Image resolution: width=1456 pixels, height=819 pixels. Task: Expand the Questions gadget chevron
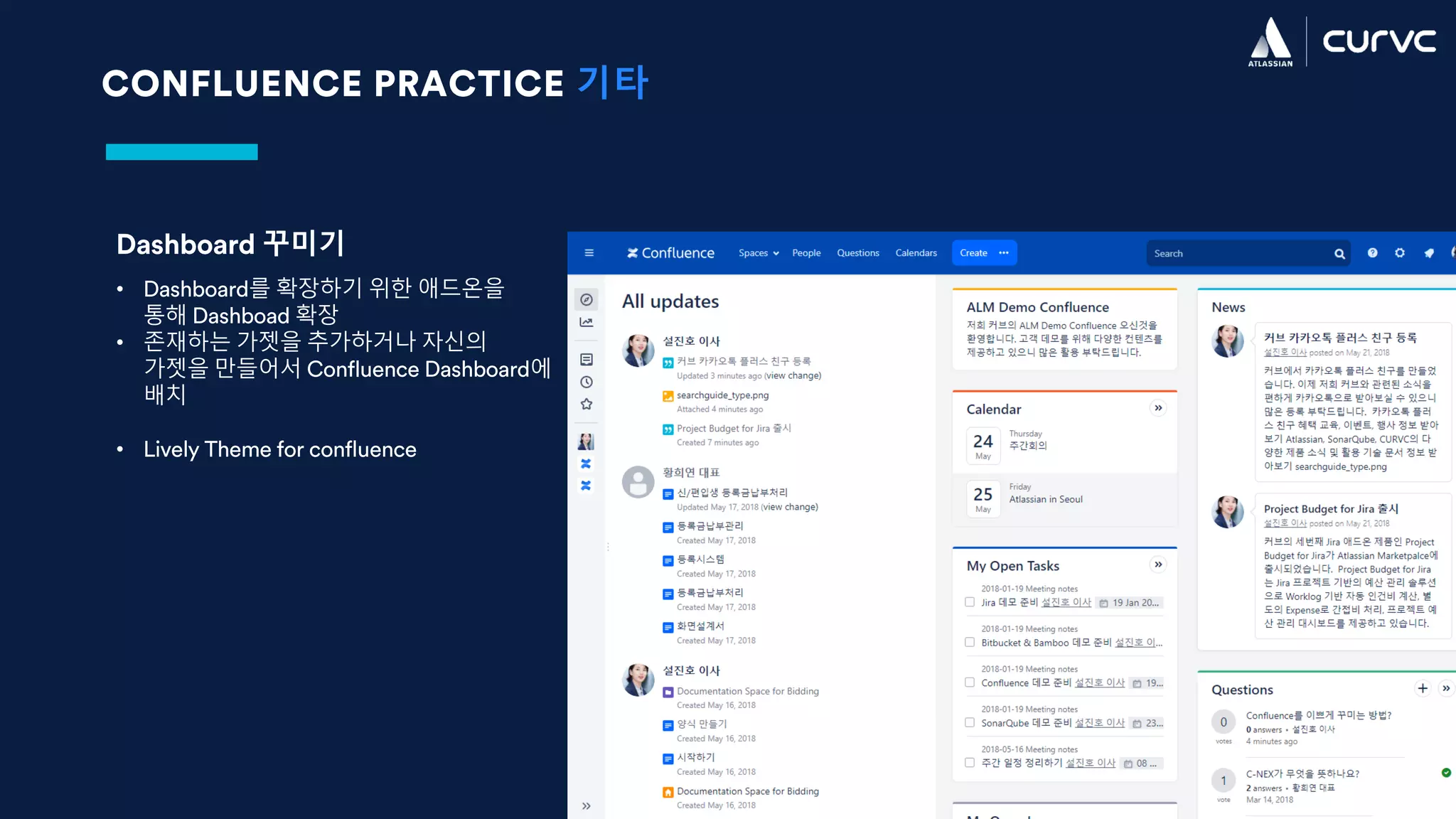point(1446,688)
